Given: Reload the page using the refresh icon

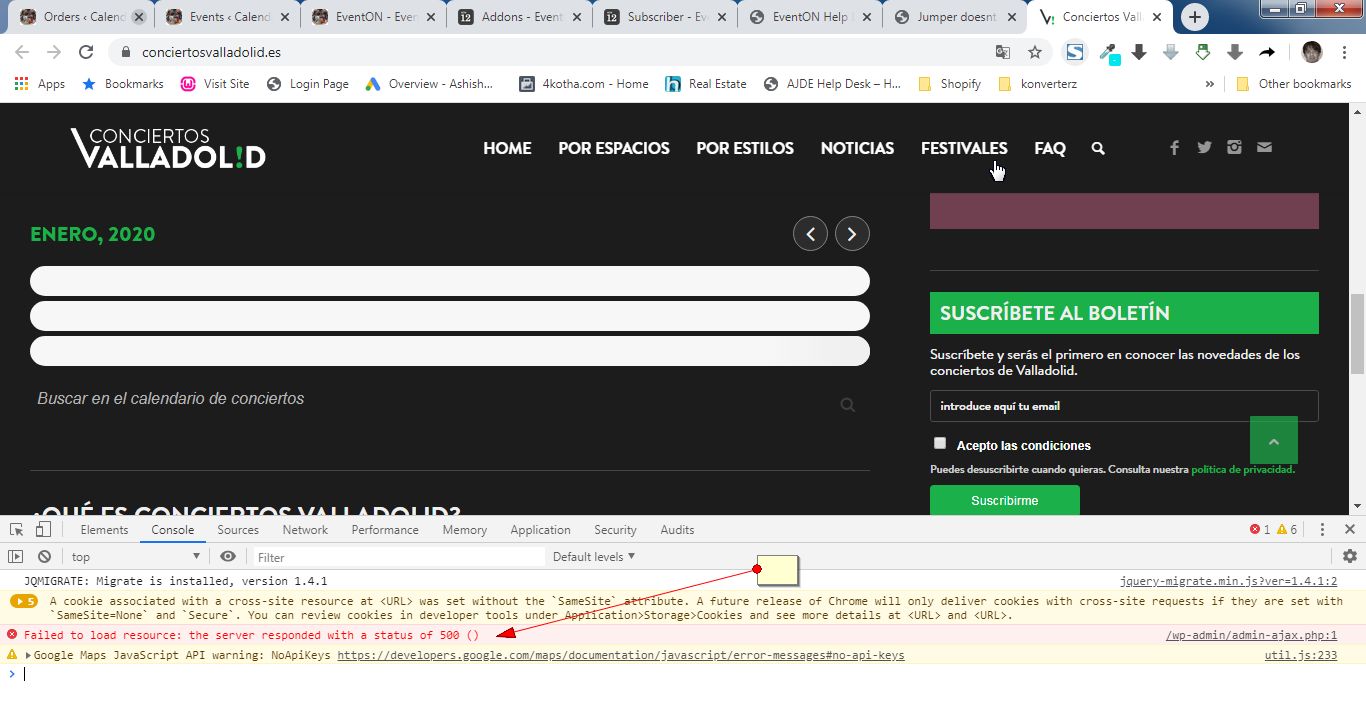Looking at the screenshot, I should tap(86, 52).
